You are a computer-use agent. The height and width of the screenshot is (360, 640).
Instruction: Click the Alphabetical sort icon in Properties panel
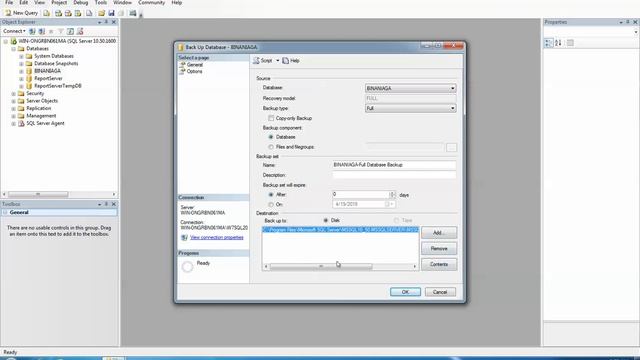click(x=558, y=43)
